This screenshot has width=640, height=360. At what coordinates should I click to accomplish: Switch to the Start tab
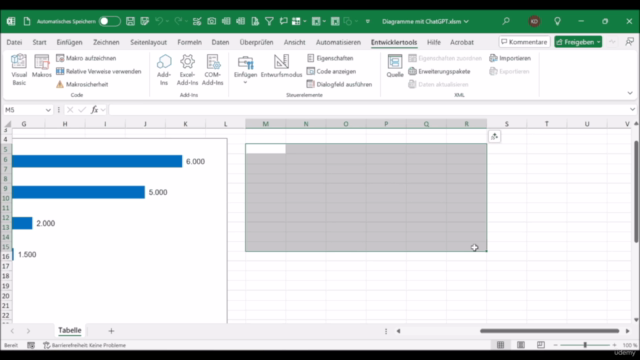39,42
